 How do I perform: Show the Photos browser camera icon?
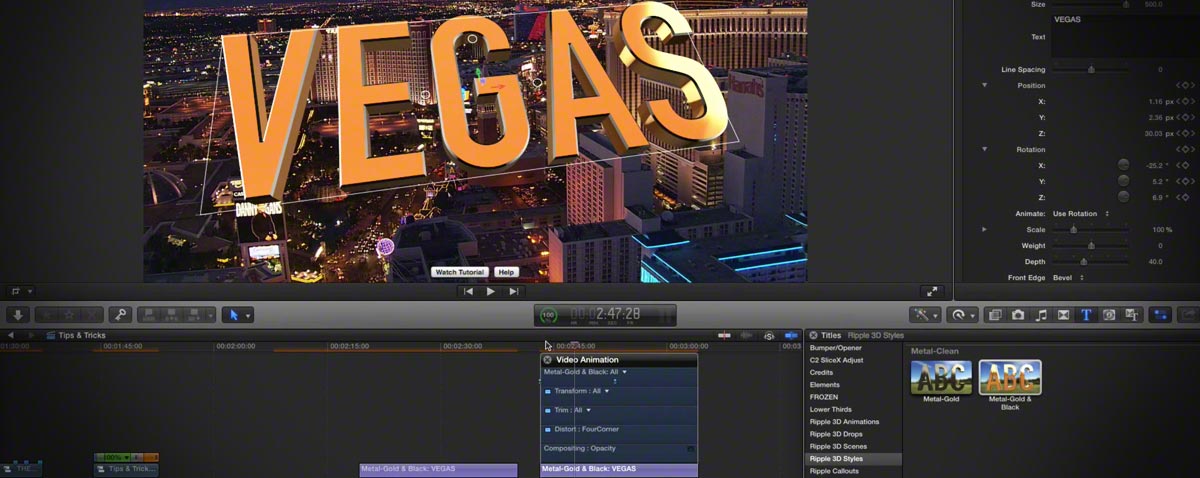point(1018,315)
